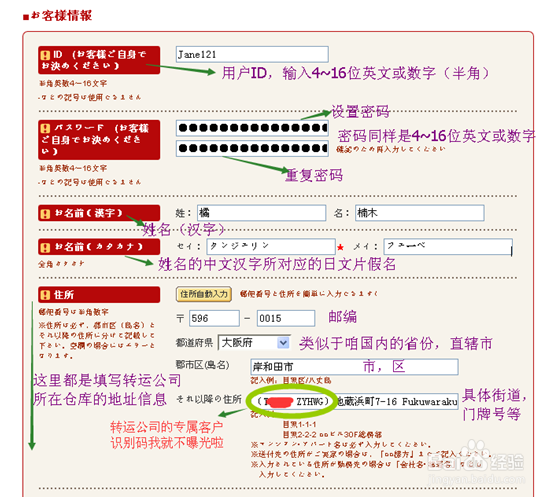Click the required icon beside お名前（漢字）
The height and width of the screenshot is (499, 558).
45,214
